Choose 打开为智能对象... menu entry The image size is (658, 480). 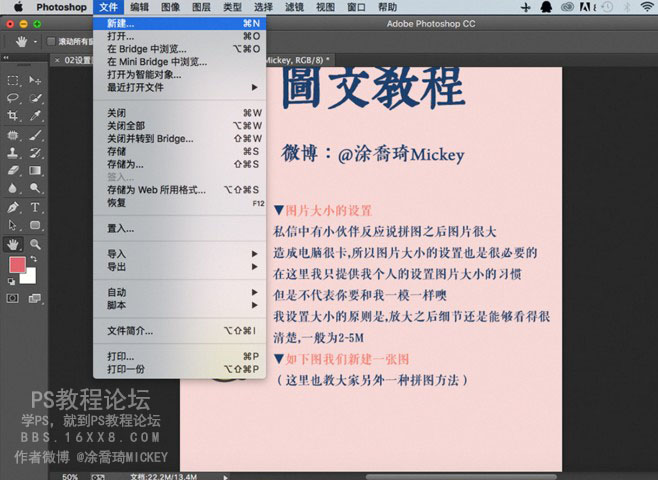pyautogui.click(x=180, y=75)
